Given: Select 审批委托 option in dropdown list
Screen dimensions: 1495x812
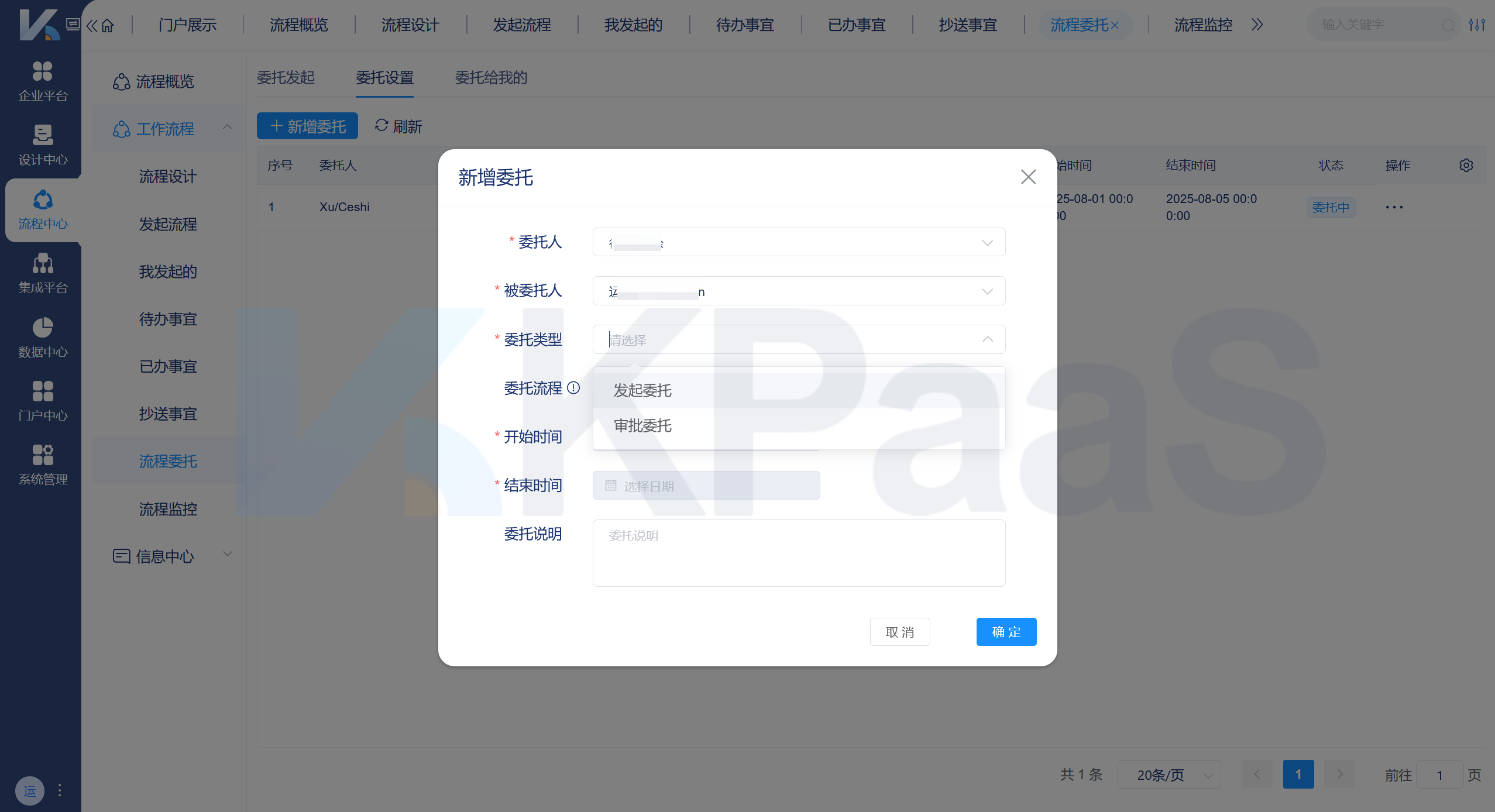Looking at the screenshot, I should [x=642, y=426].
